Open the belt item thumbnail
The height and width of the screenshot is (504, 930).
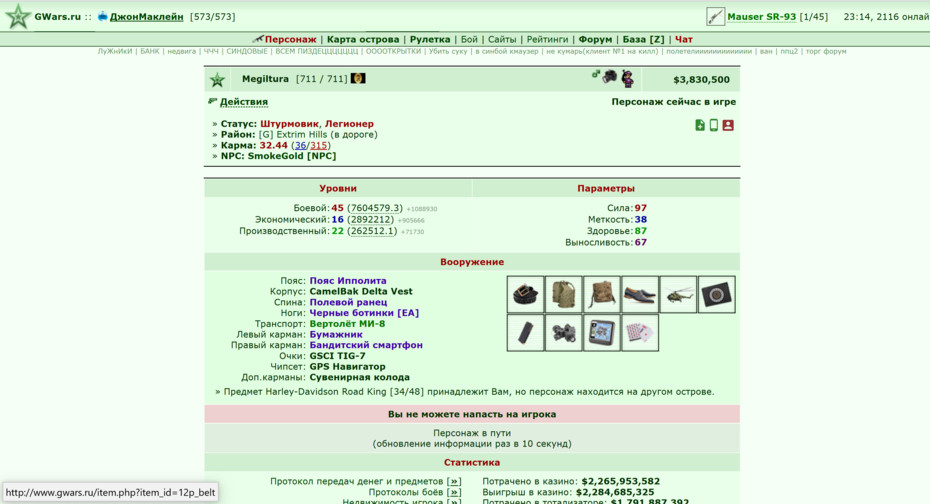point(525,294)
